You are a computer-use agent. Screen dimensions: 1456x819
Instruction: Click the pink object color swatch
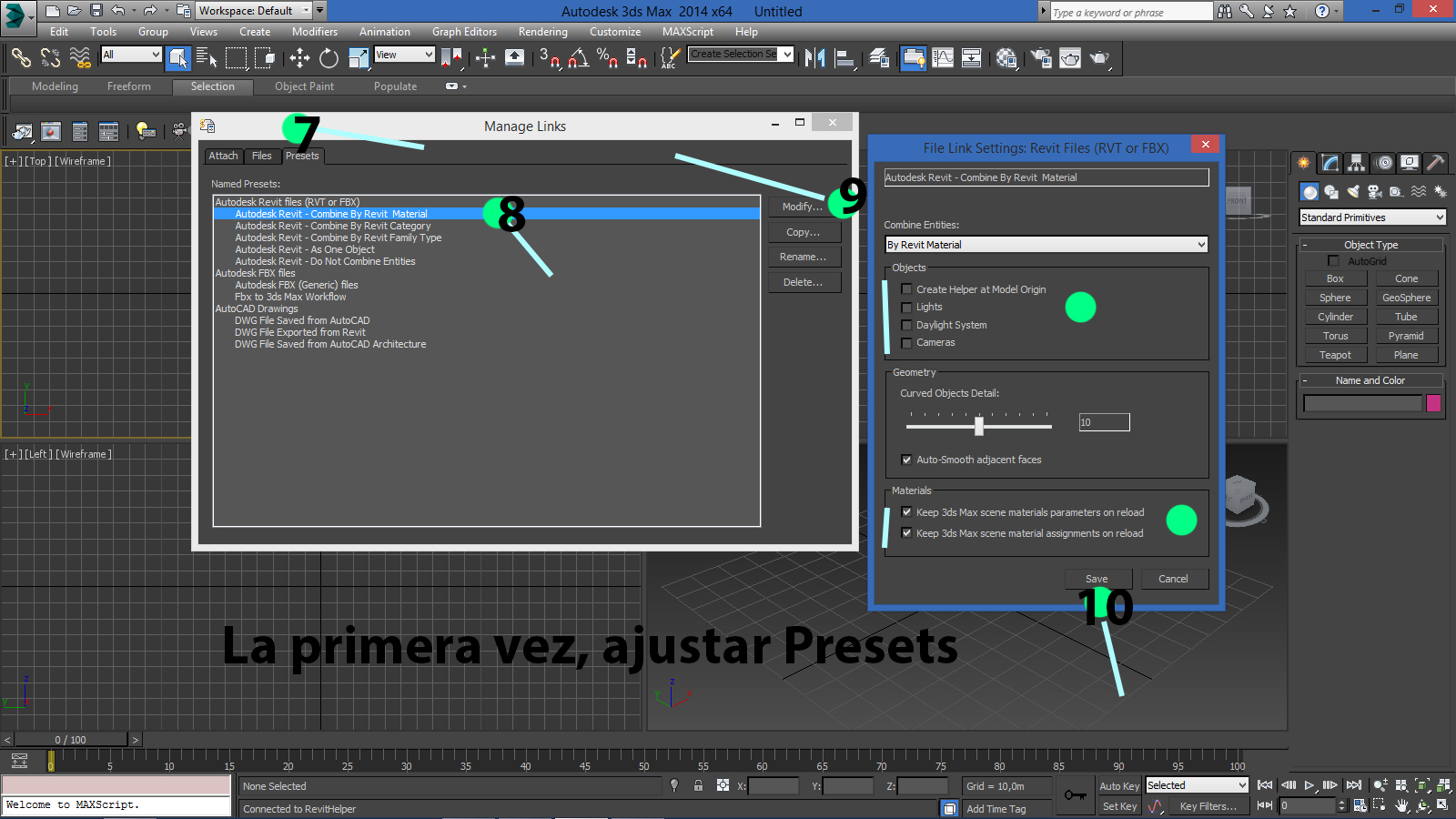1434,403
